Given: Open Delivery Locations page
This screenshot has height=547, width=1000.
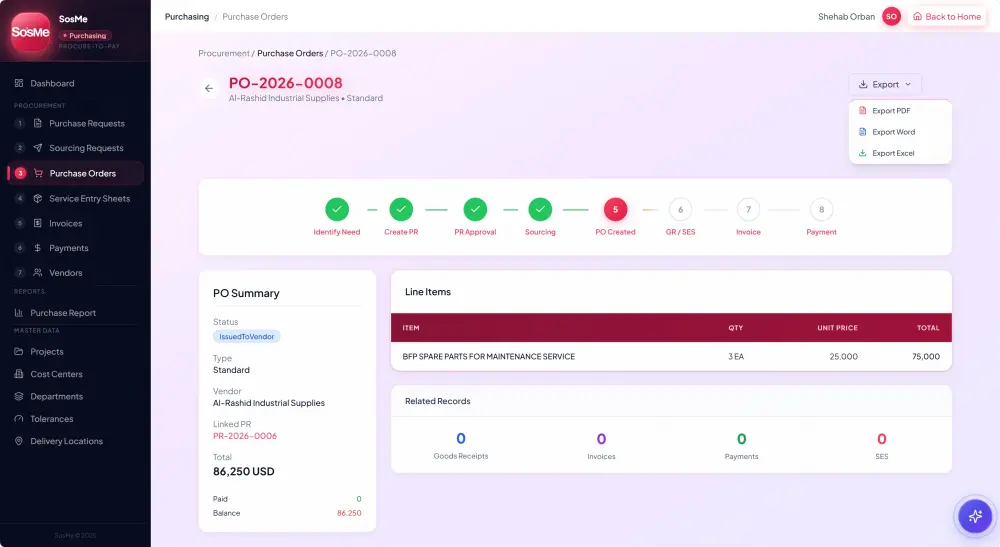Looking at the screenshot, I should pyautogui.click(x=59, y=441).
